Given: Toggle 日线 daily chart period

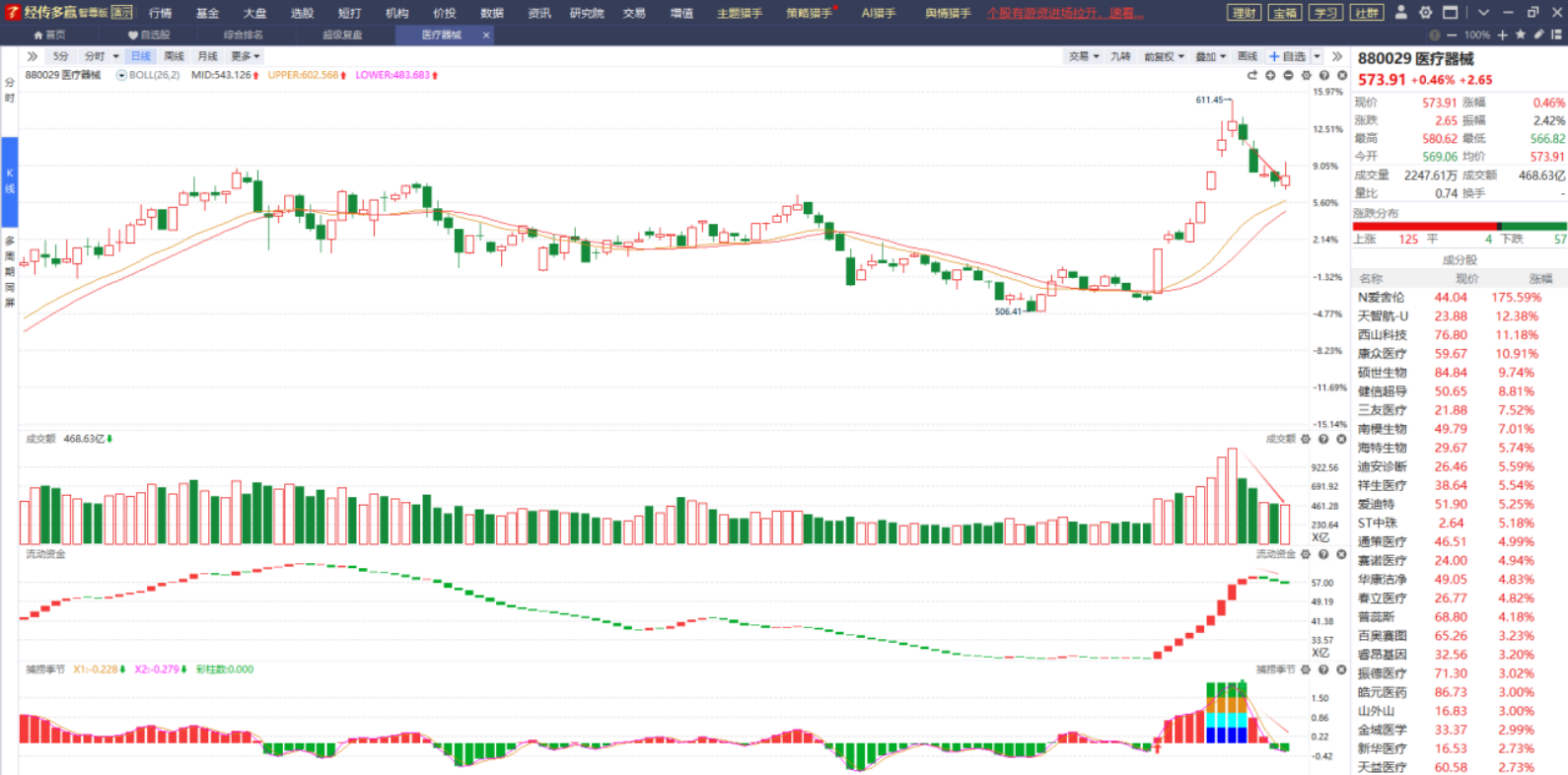Looking at the screenshot, I should [141, 56].
